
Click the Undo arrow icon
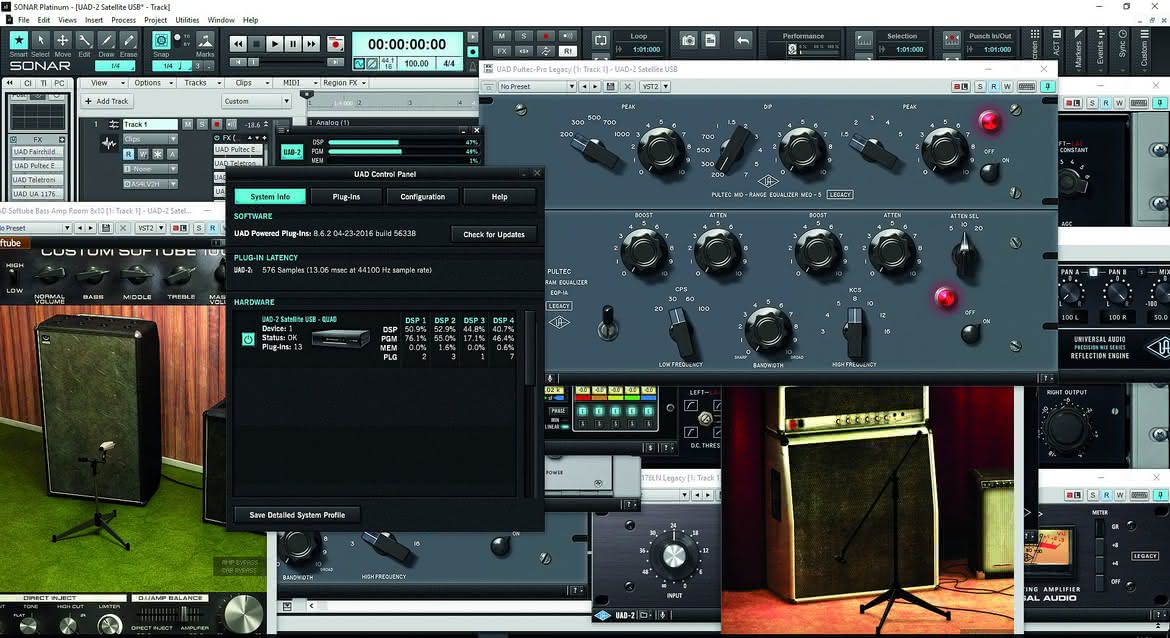742,40
